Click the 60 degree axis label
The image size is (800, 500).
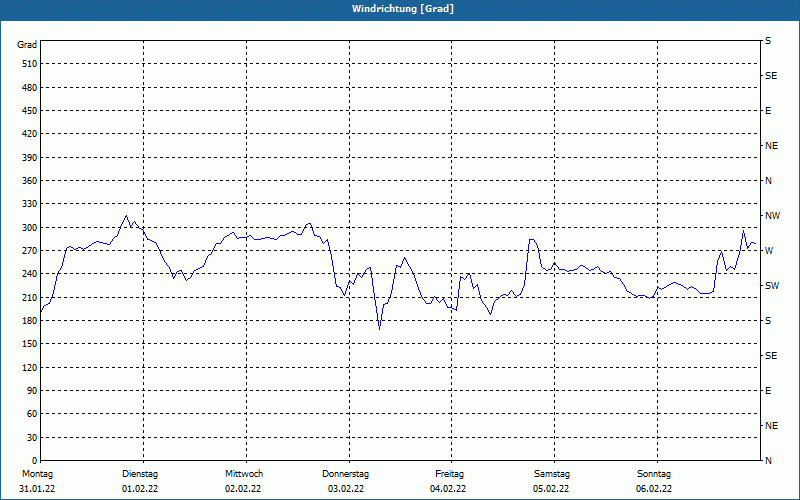point(32,414)
